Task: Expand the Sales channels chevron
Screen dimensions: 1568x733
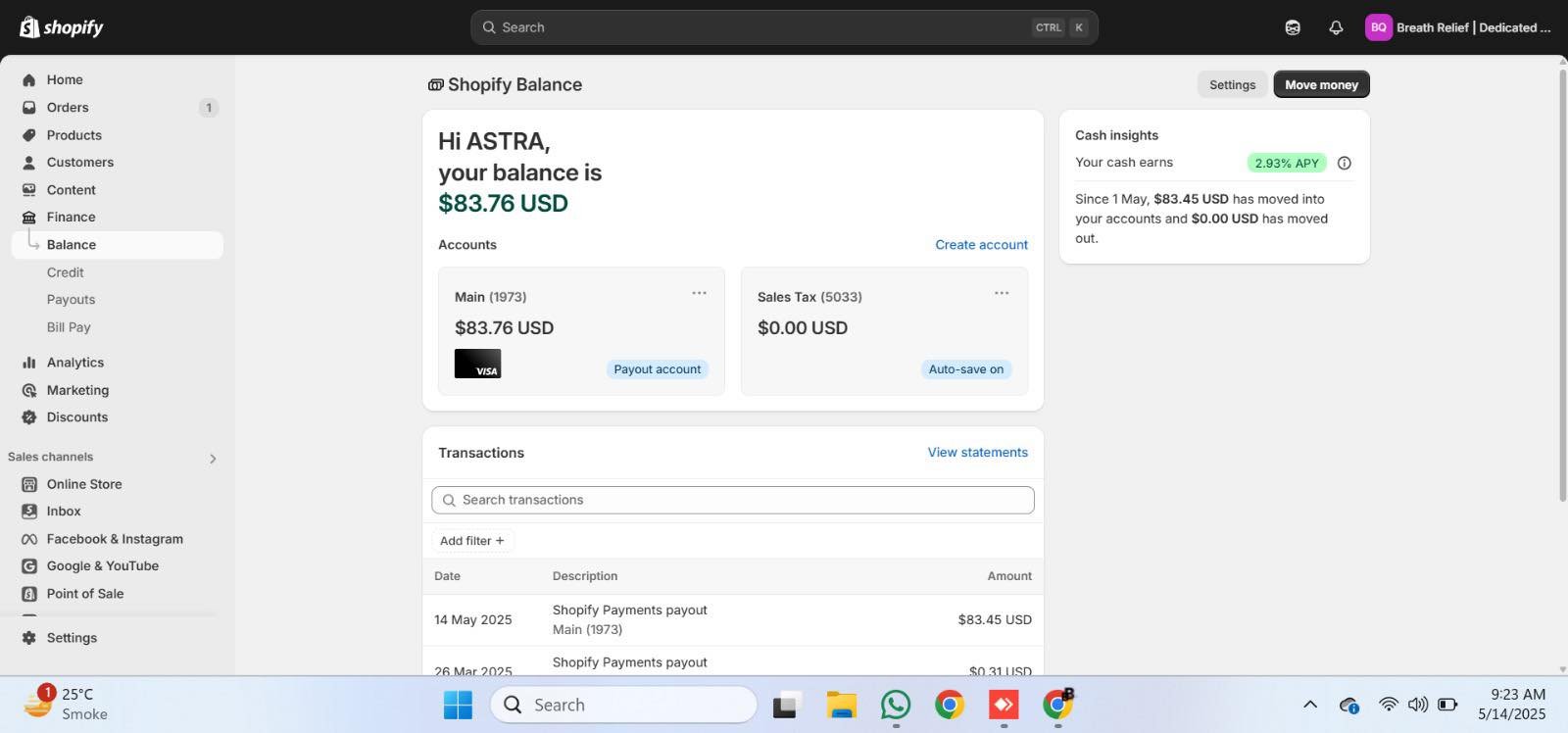Action: [x=213, y=459]
